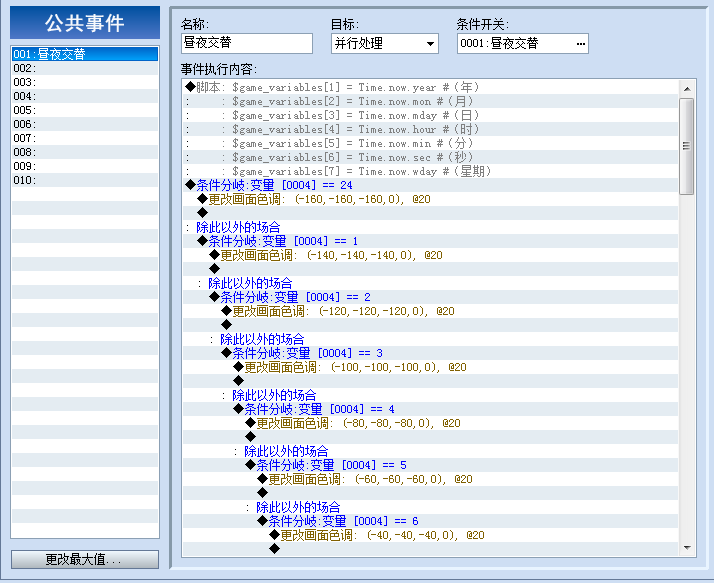Image resolution: width=714 pixels, height=583 pixels.
Task: Select conditional branch 变量 [0004] == 2
Action: tap(430, 297)
